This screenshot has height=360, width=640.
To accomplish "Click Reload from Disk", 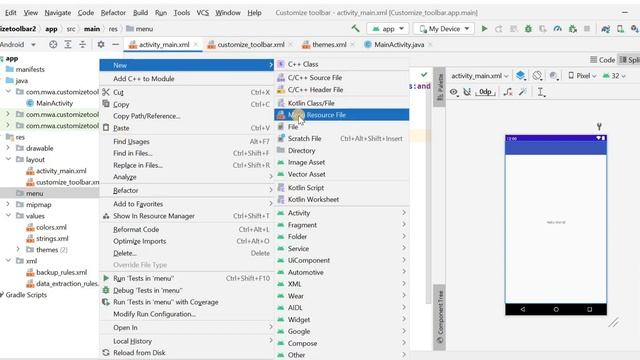I will coord(187,353).
